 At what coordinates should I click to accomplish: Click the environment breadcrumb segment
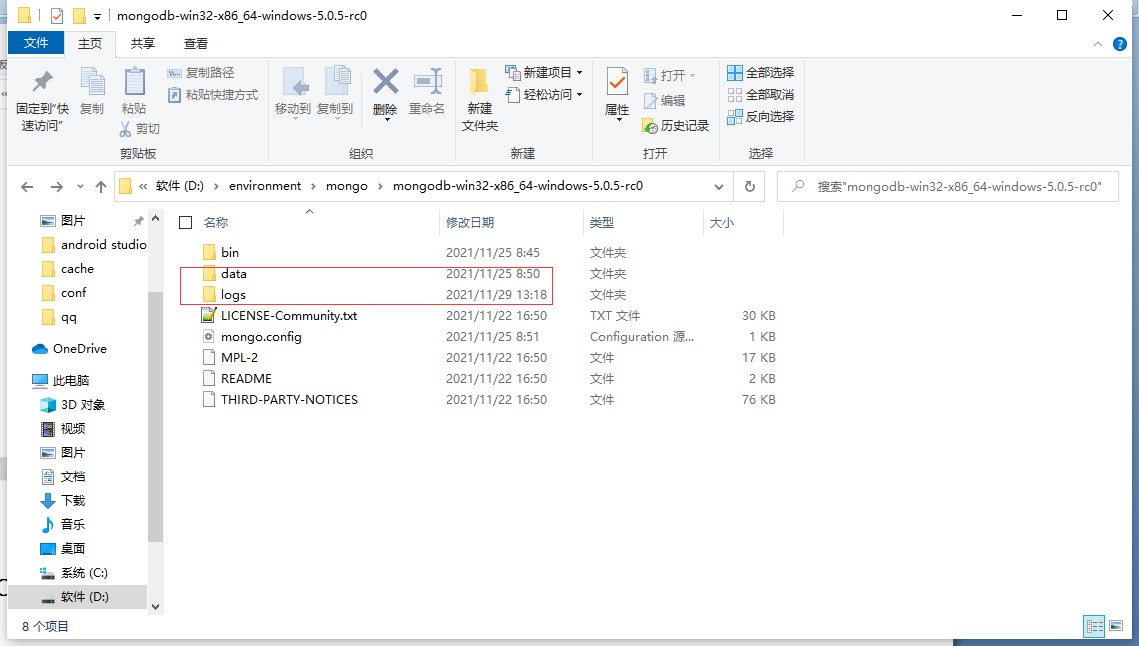click(264, 186)
